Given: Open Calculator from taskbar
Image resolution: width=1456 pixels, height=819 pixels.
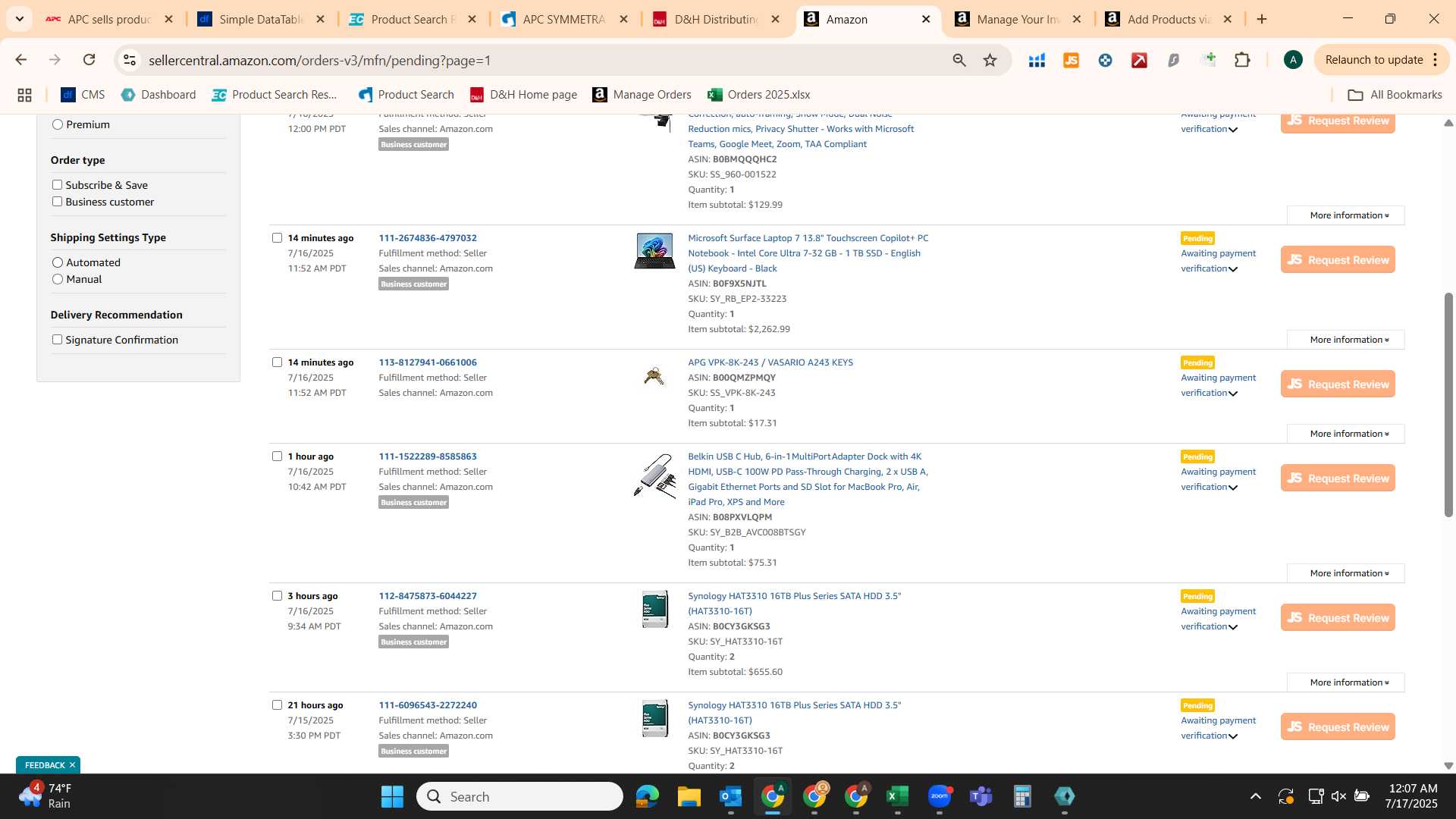Looking at the screenshot, I should (1022, 796).
